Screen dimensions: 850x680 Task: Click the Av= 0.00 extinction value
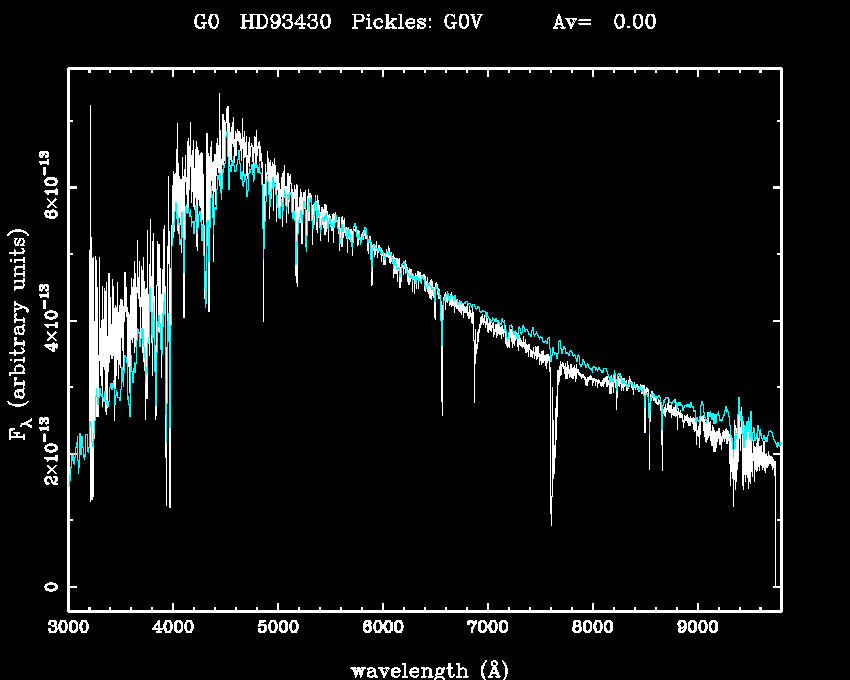tap(605, 23)
